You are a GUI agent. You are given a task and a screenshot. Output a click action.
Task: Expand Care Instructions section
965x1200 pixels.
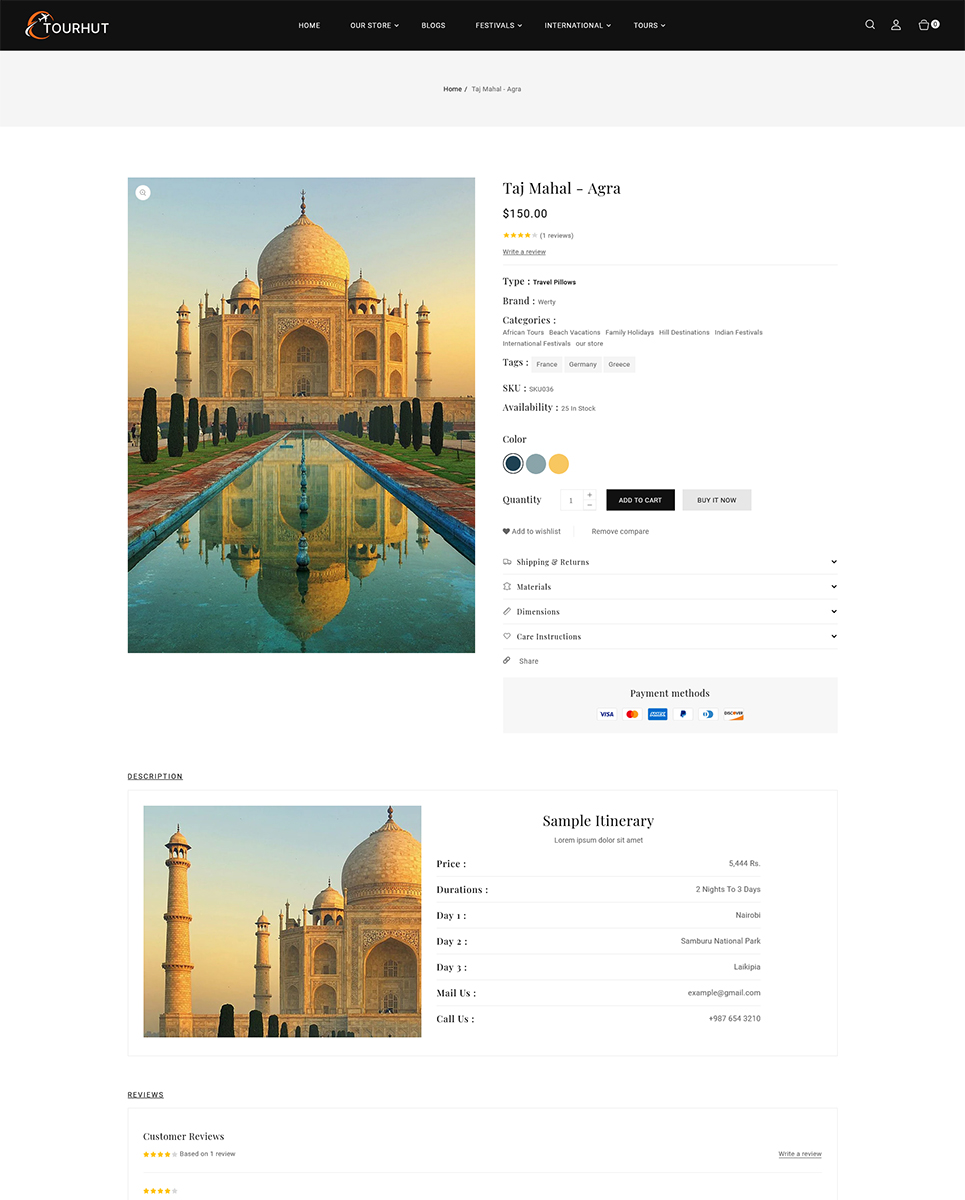[x=670, y=636]
